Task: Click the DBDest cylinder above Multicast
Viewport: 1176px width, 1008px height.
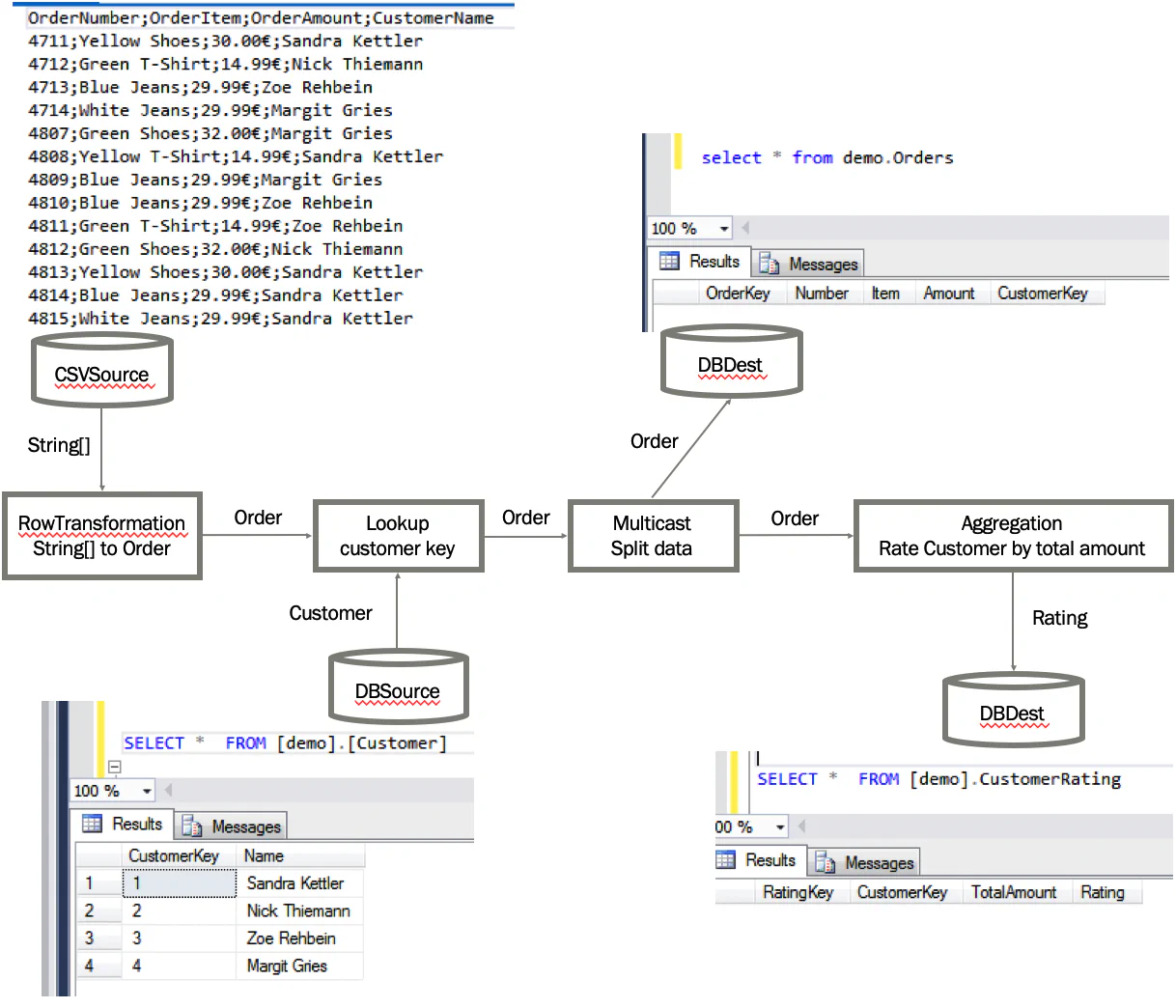Action: tap(731, 361)
